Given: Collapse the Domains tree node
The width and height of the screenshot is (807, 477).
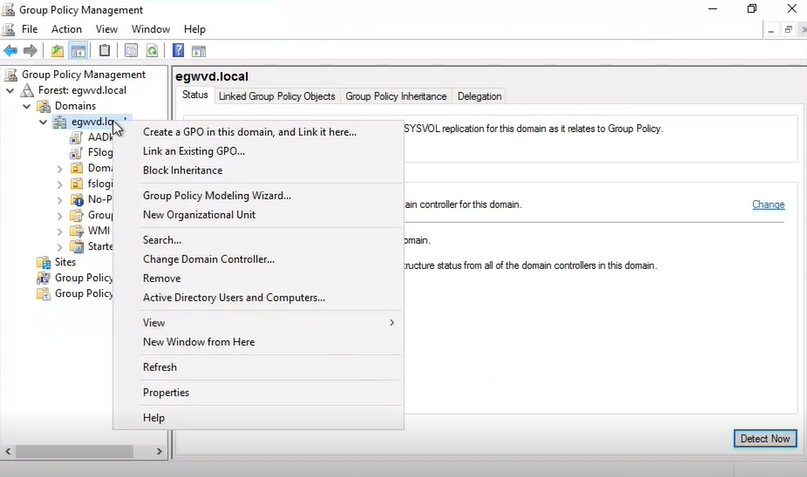Looking at the screenshot, I should click(27, 106).
